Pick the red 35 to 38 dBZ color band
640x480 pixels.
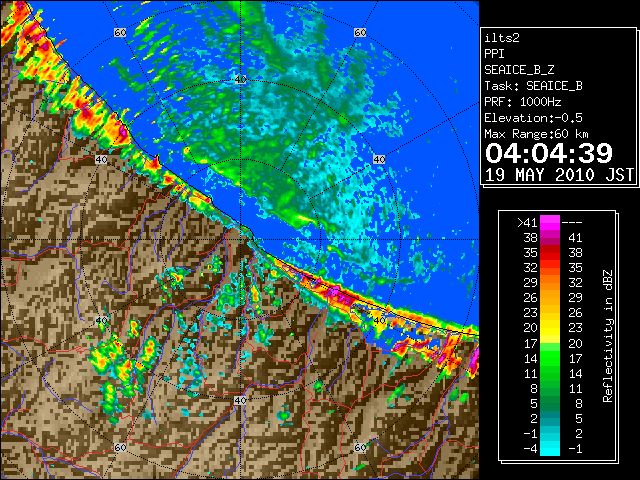pyautogui.click(x=550, y=253)
